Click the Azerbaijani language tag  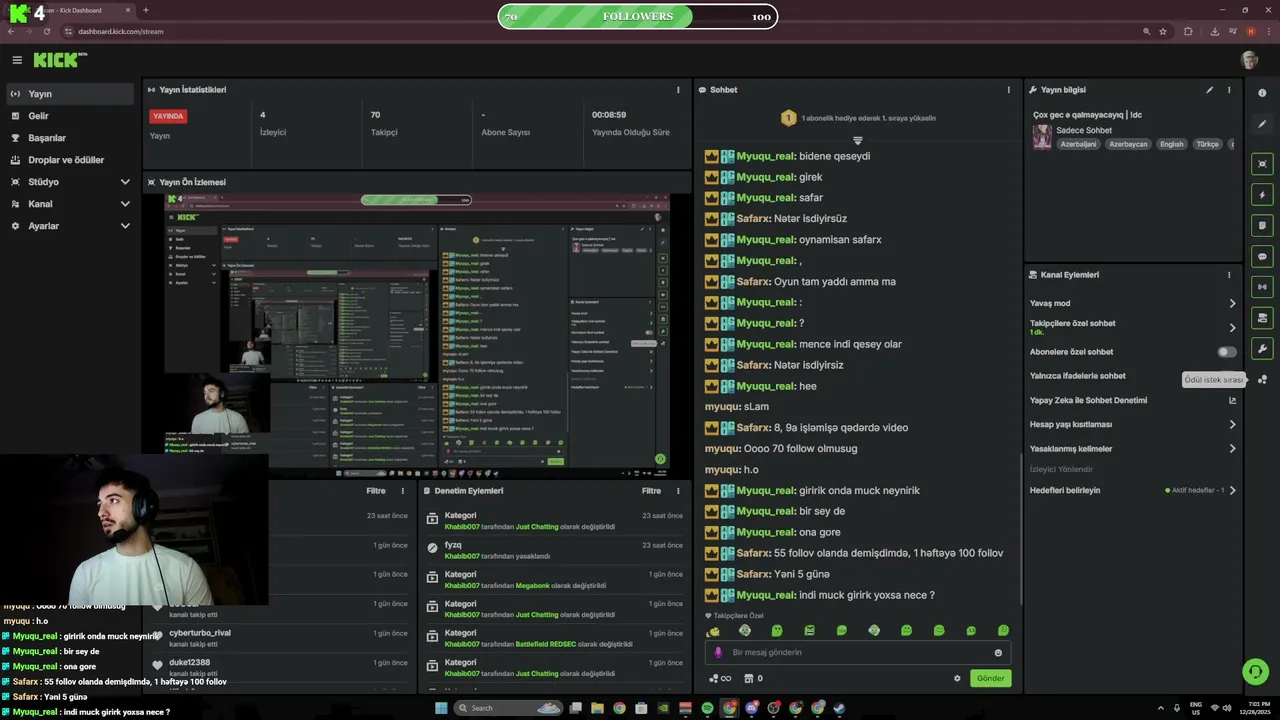tap(1079, 144)
